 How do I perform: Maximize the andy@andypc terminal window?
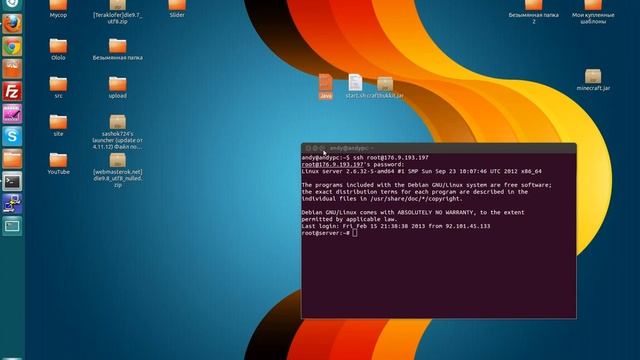[322, 148]
